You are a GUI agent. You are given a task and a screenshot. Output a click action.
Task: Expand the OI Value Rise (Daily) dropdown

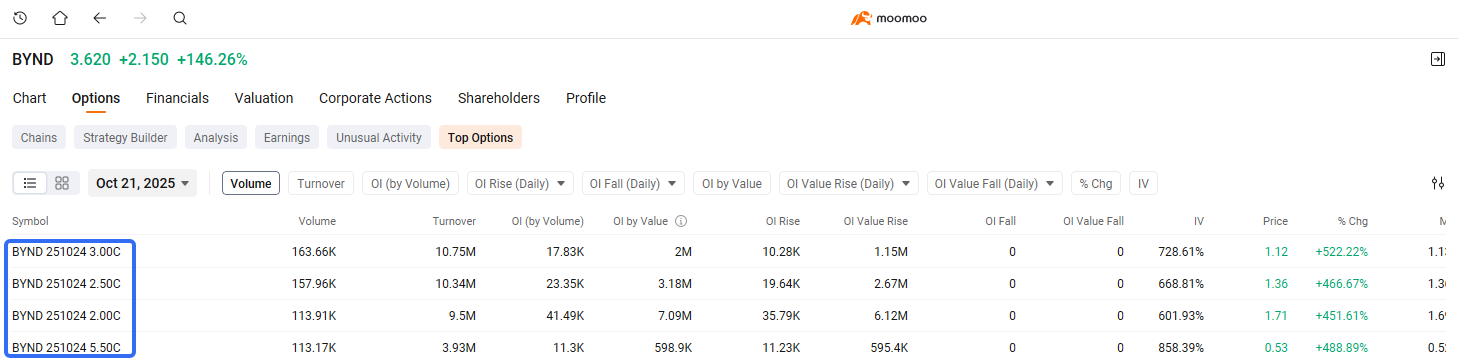[x=848, y=183]
